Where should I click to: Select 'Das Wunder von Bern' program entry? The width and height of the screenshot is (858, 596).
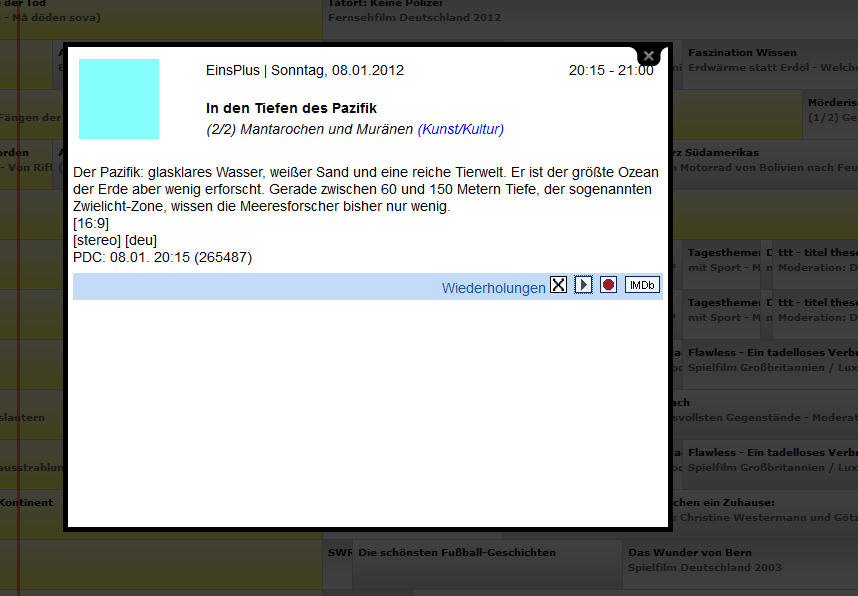click(740, 564)
